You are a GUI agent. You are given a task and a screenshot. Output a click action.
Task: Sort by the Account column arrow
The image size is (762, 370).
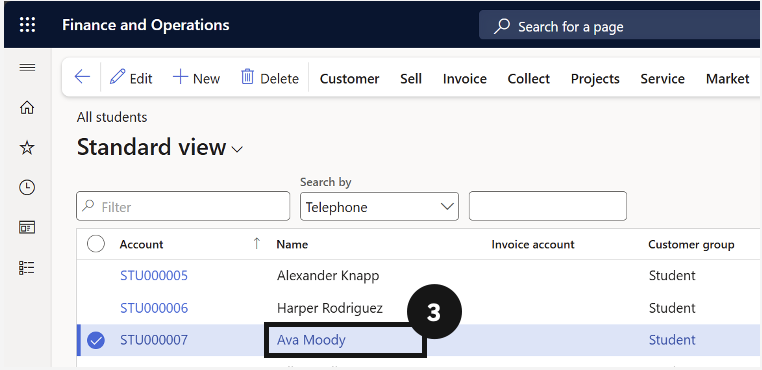257,244
